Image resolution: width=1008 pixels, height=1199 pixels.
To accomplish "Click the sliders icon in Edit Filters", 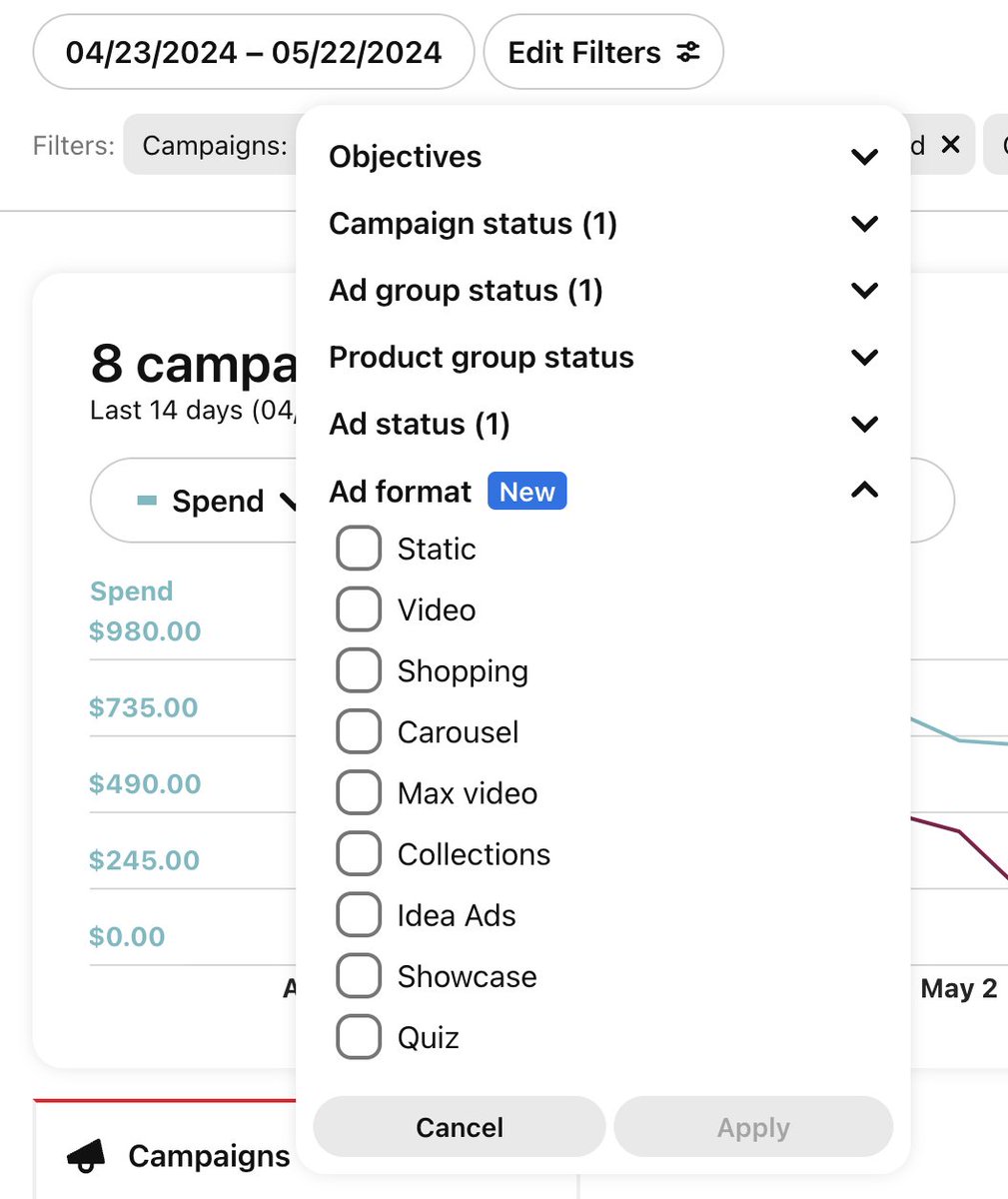I will pyautogui.click(x=688, y=52).
